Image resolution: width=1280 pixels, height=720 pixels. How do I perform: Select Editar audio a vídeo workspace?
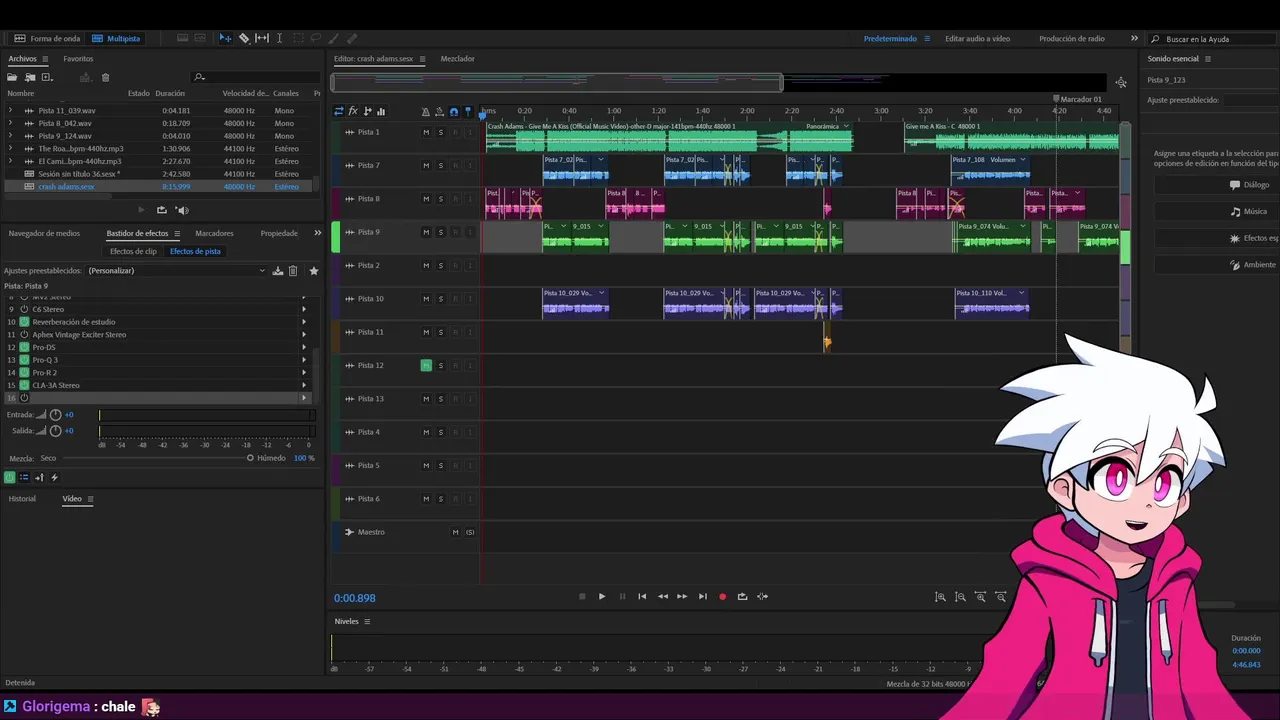977,38
